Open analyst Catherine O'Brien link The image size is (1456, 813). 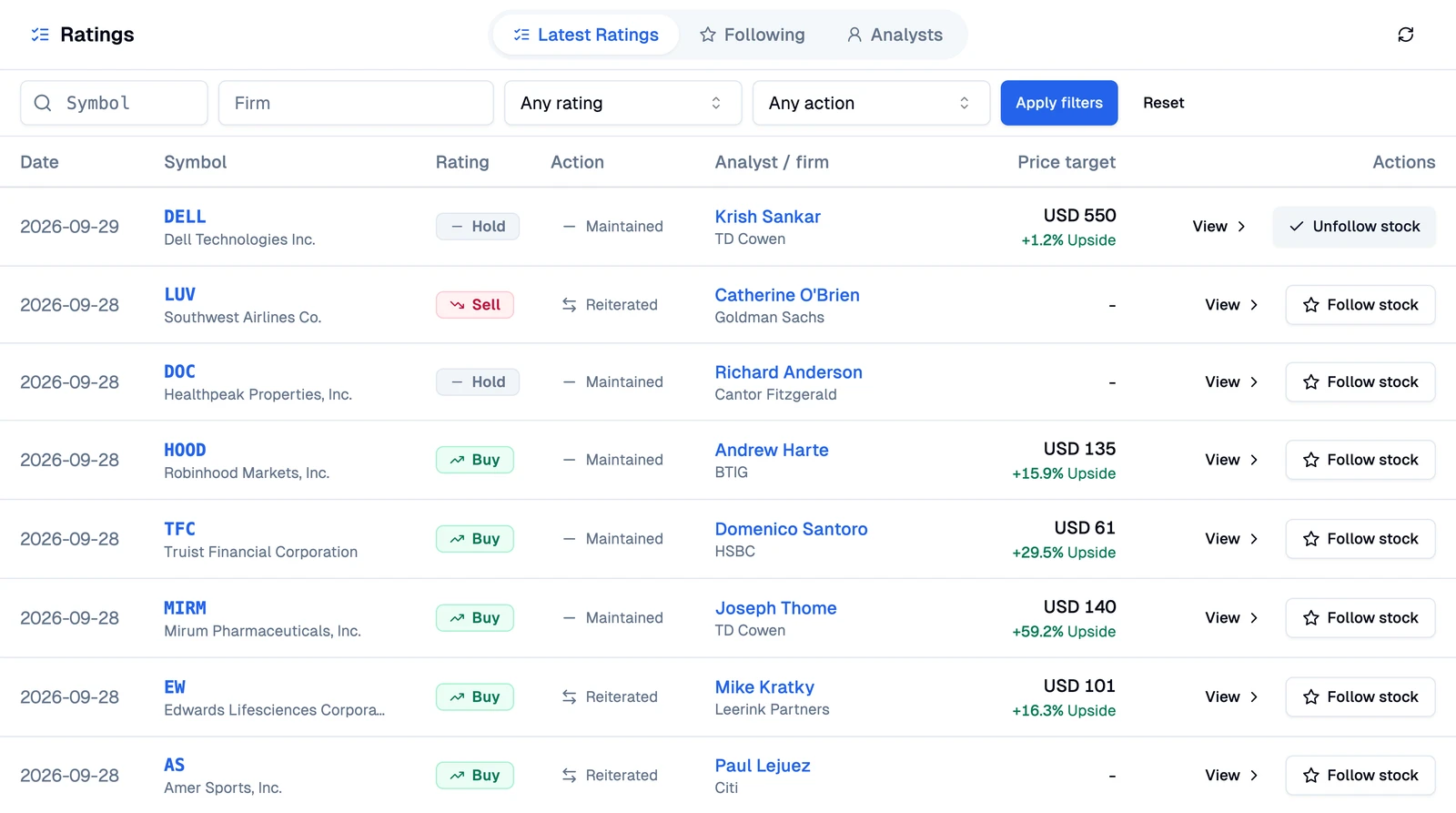tap(787, 295)
